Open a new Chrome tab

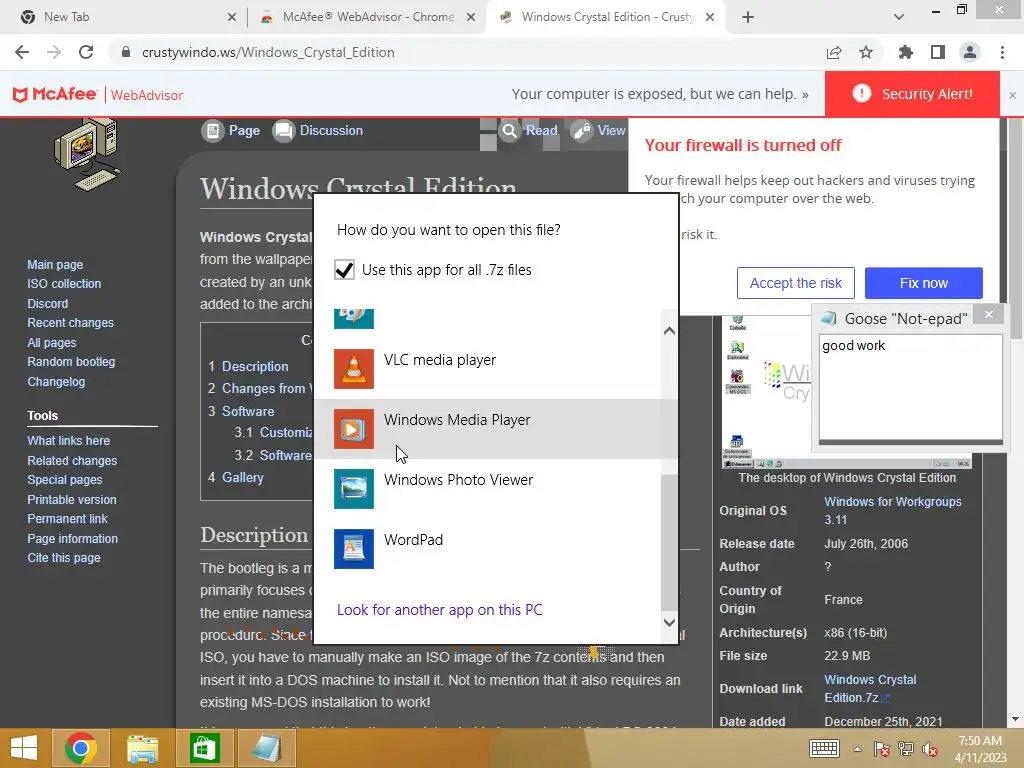[748, 17]
